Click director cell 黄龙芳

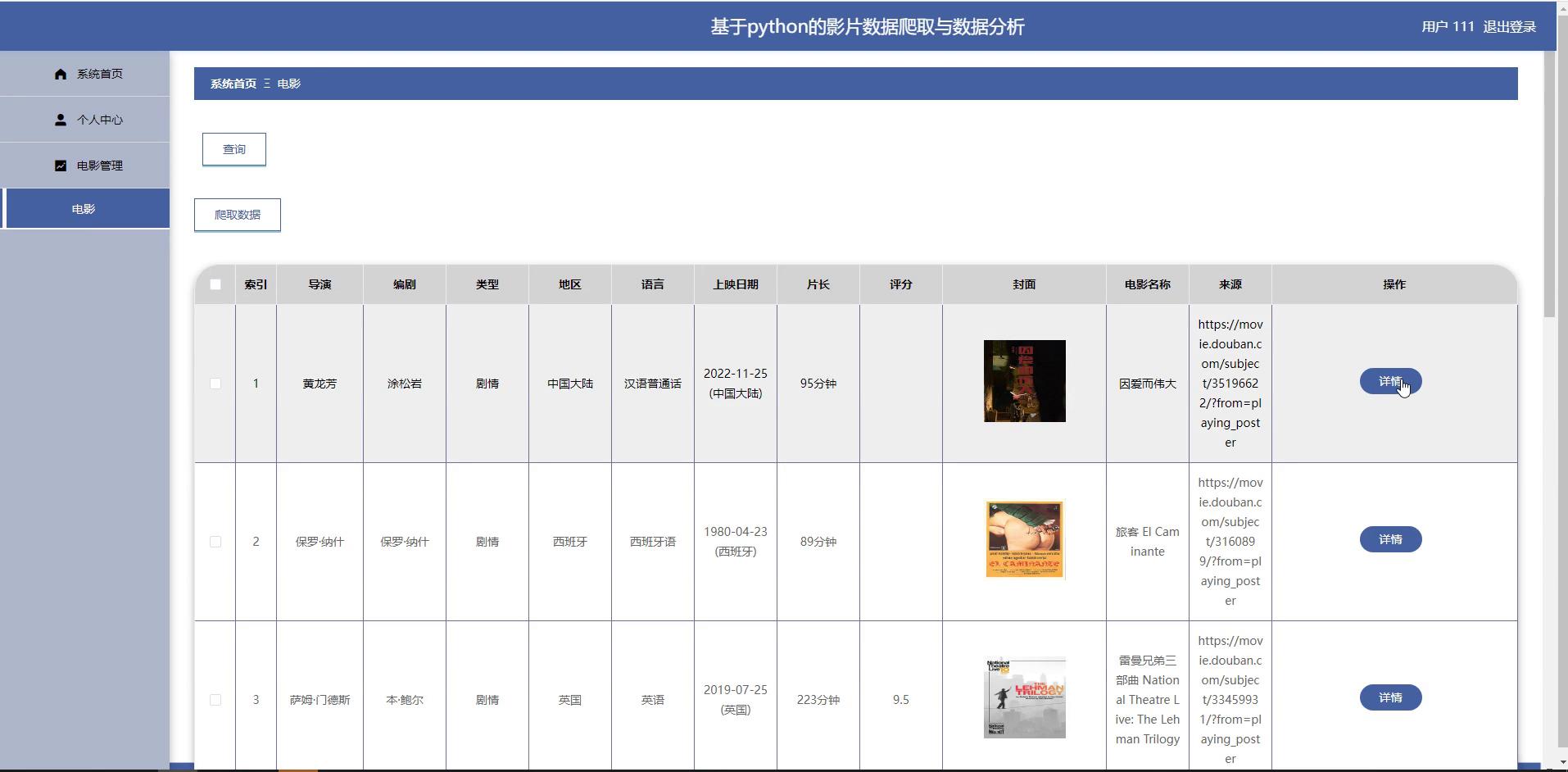pyautogui.click(x=320, y=384)
